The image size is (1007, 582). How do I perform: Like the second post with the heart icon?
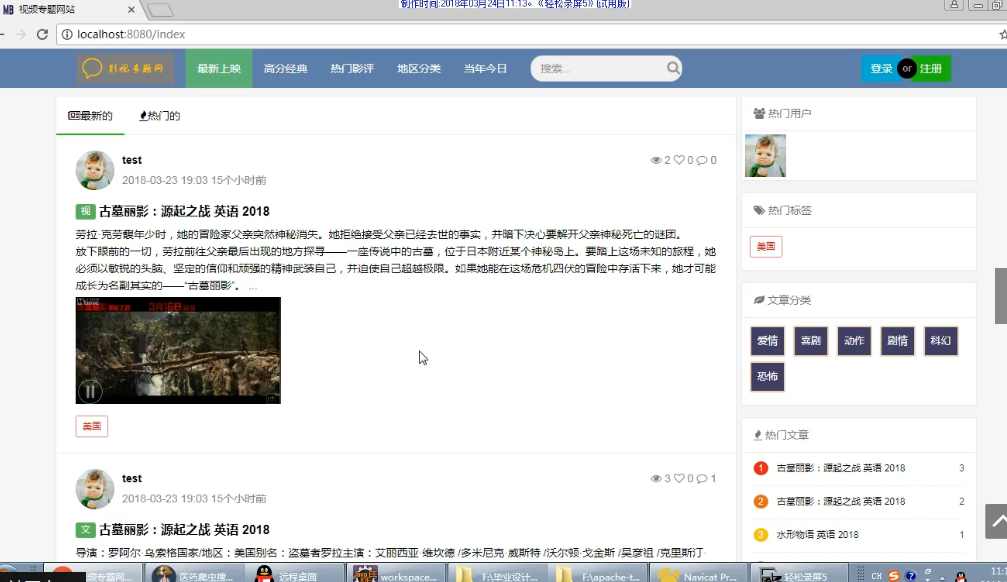tap(679, 478)
